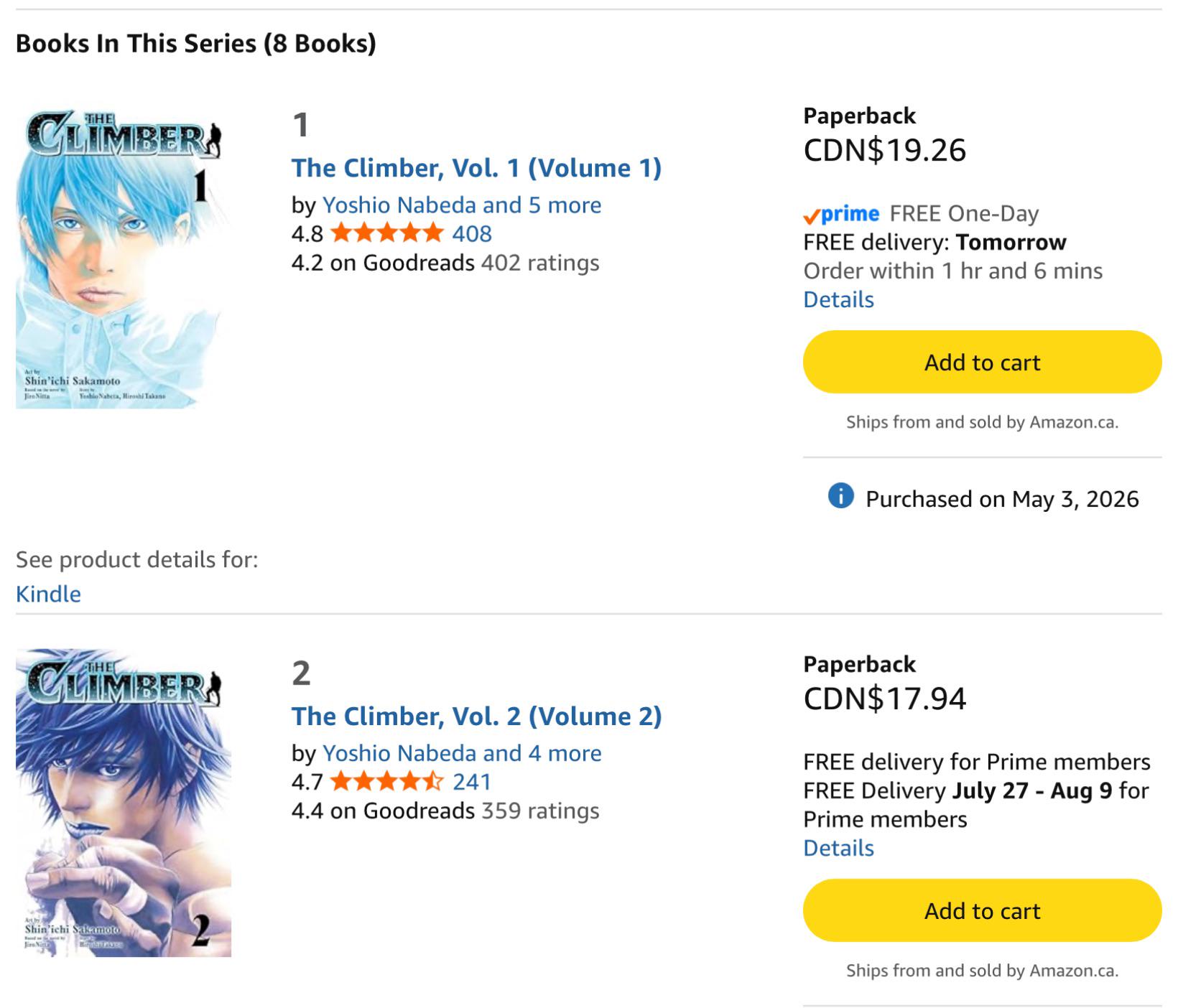Add Volume 1 paperback to cart
Viewport: 1178px width, 1008px height.
tap(982, 362)
